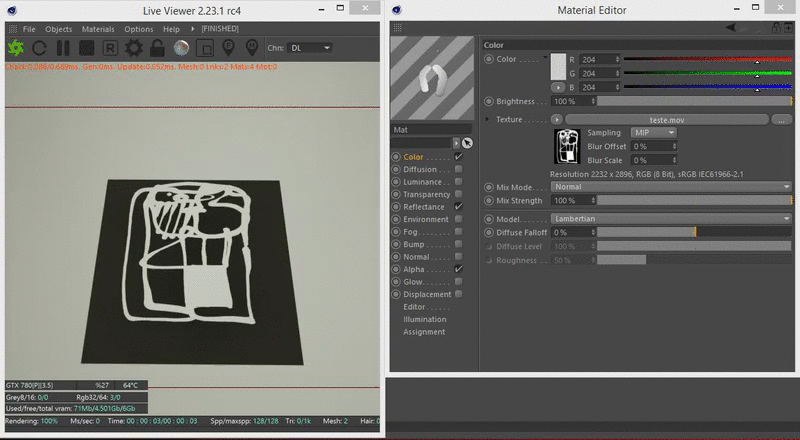Click the material preview thumbnail
Screen dimensions: 800x440
(x=432, y=78)
